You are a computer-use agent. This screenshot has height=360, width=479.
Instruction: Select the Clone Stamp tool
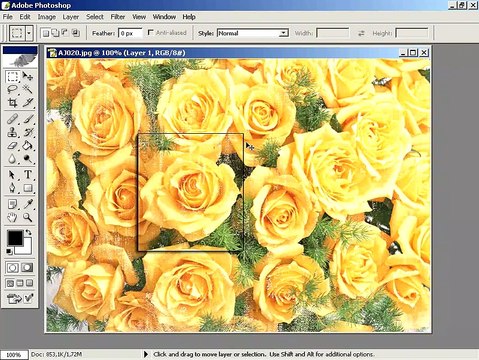(12, 132)
